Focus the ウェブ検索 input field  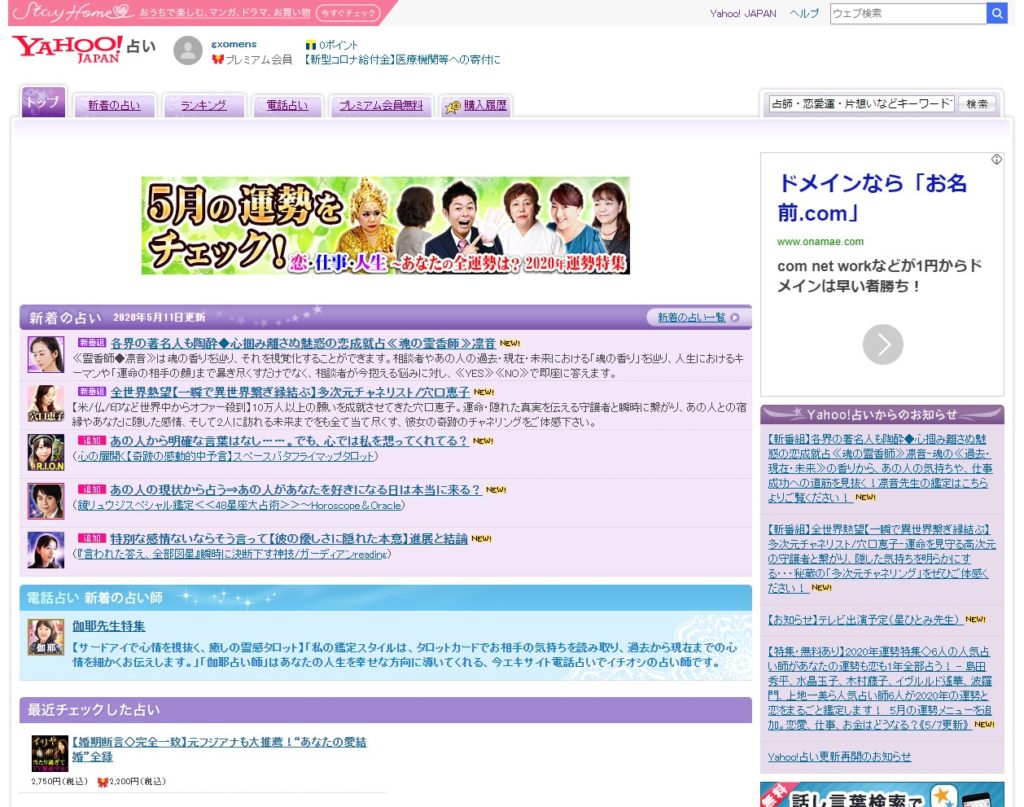coord(908,13)
